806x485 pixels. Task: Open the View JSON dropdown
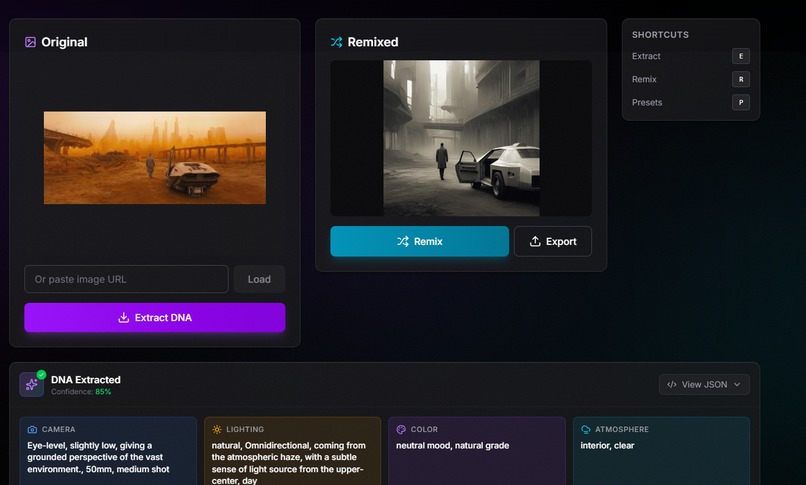[704, 384]
